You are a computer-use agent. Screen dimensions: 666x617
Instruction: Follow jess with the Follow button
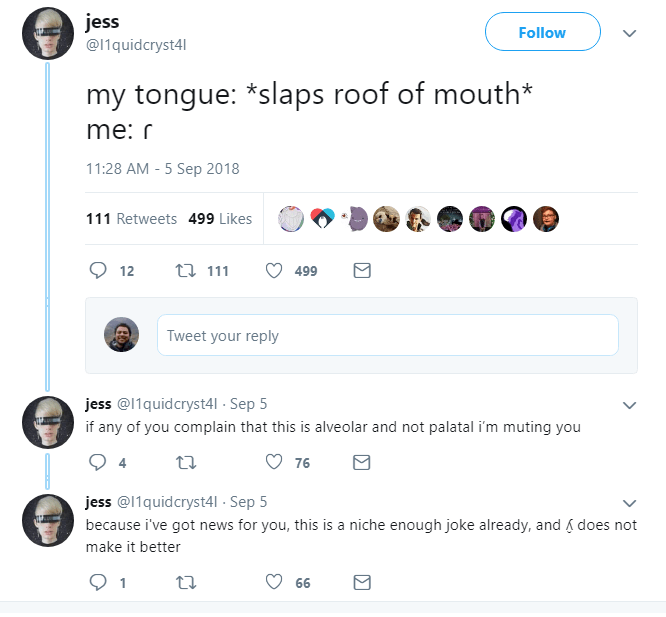point(542,32)
